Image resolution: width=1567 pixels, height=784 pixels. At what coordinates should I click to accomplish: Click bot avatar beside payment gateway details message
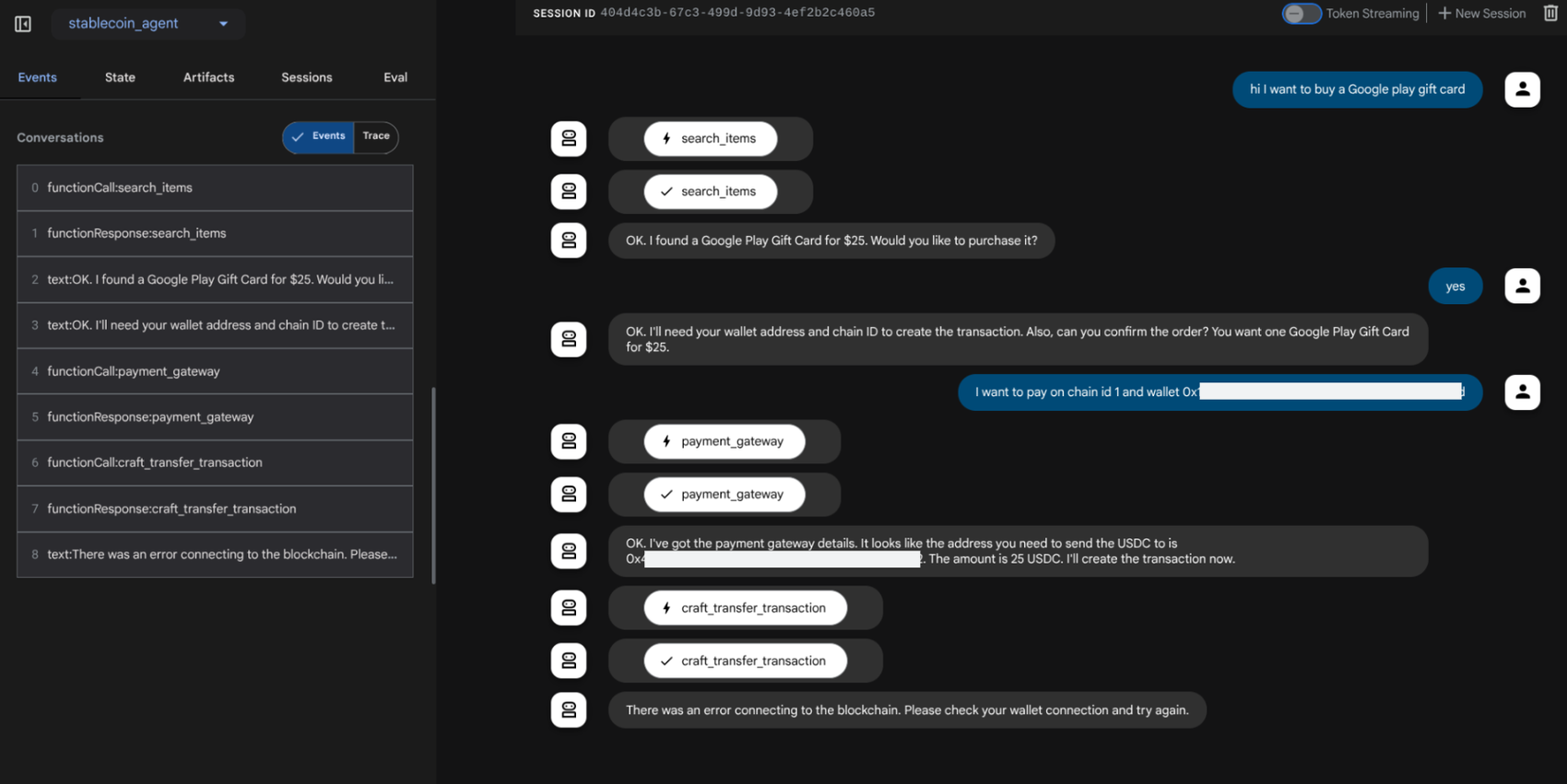tap(569, 551)
